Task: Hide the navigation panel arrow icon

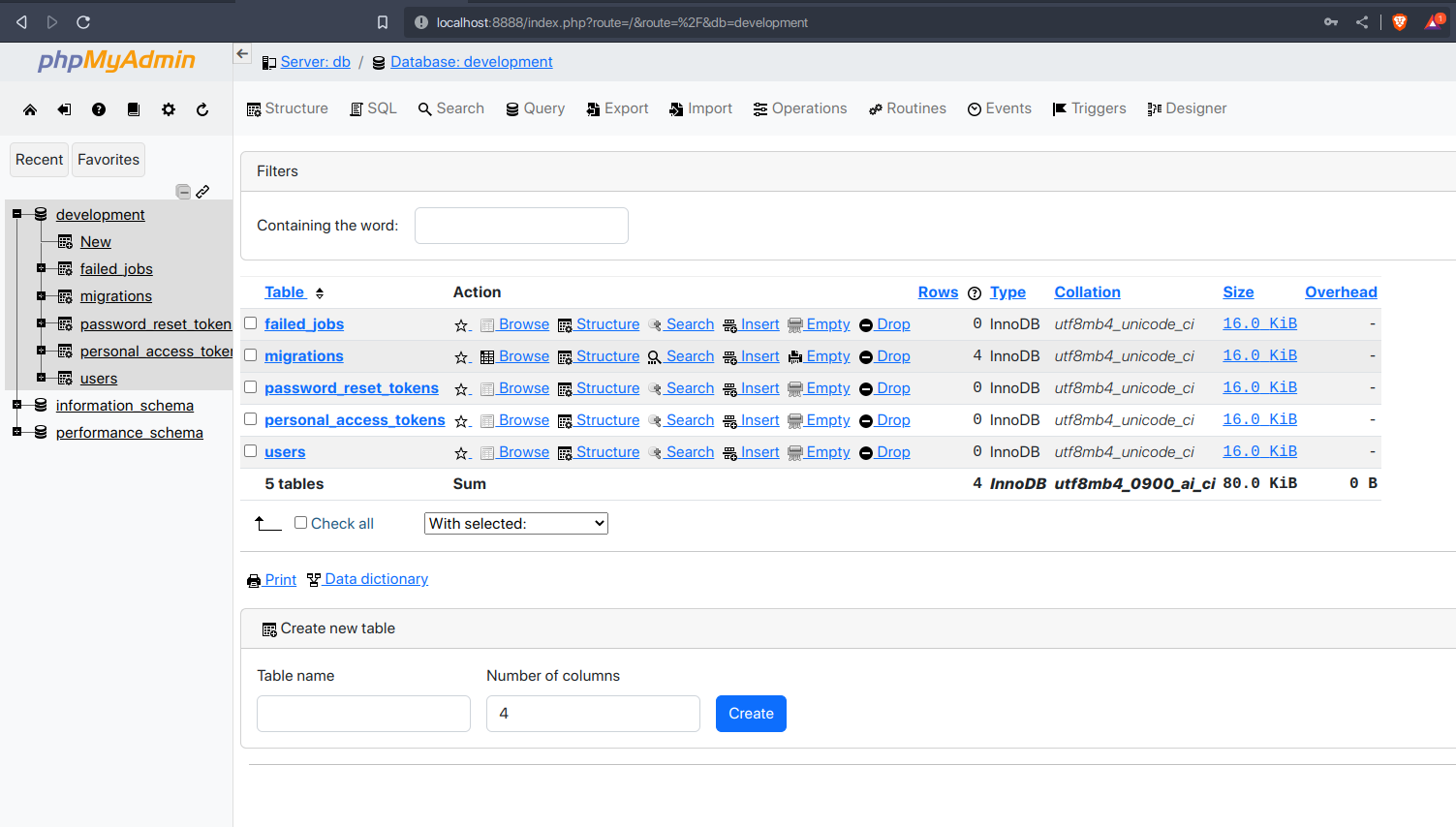Action: coord(242,54)
